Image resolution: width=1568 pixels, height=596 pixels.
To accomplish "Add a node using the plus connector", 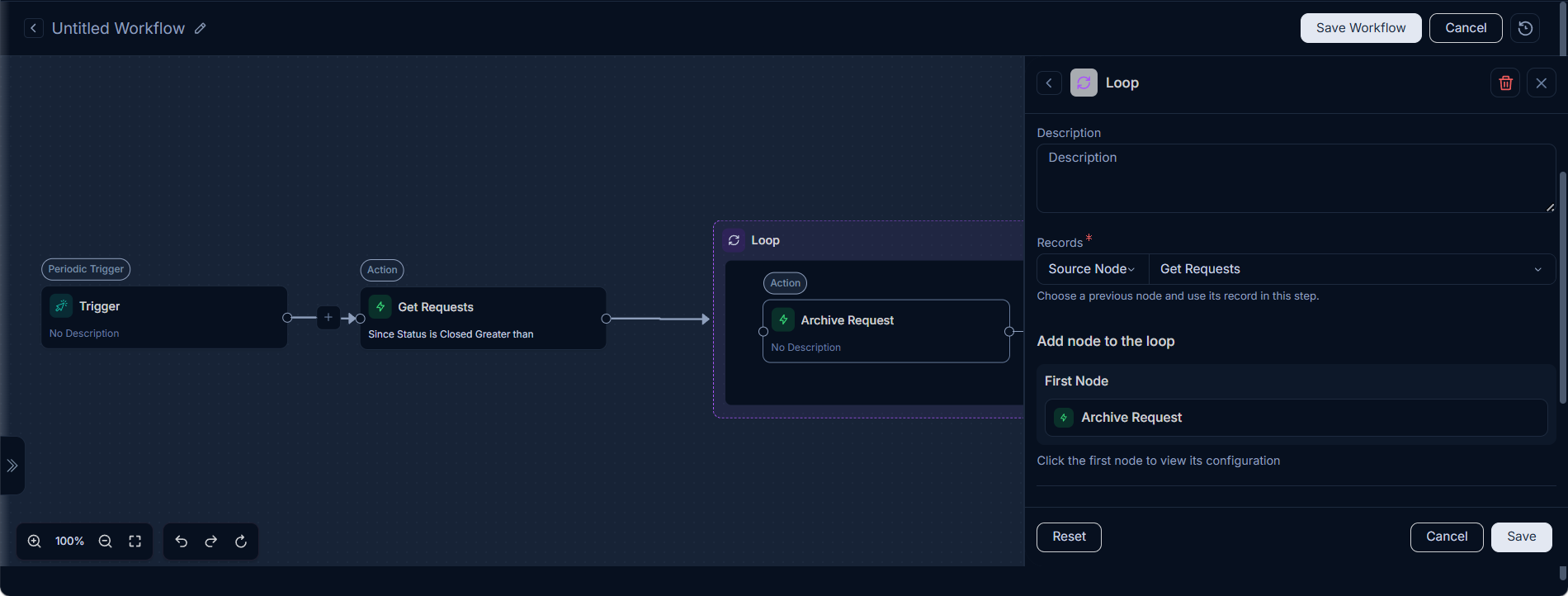I will tap(328, 318).
